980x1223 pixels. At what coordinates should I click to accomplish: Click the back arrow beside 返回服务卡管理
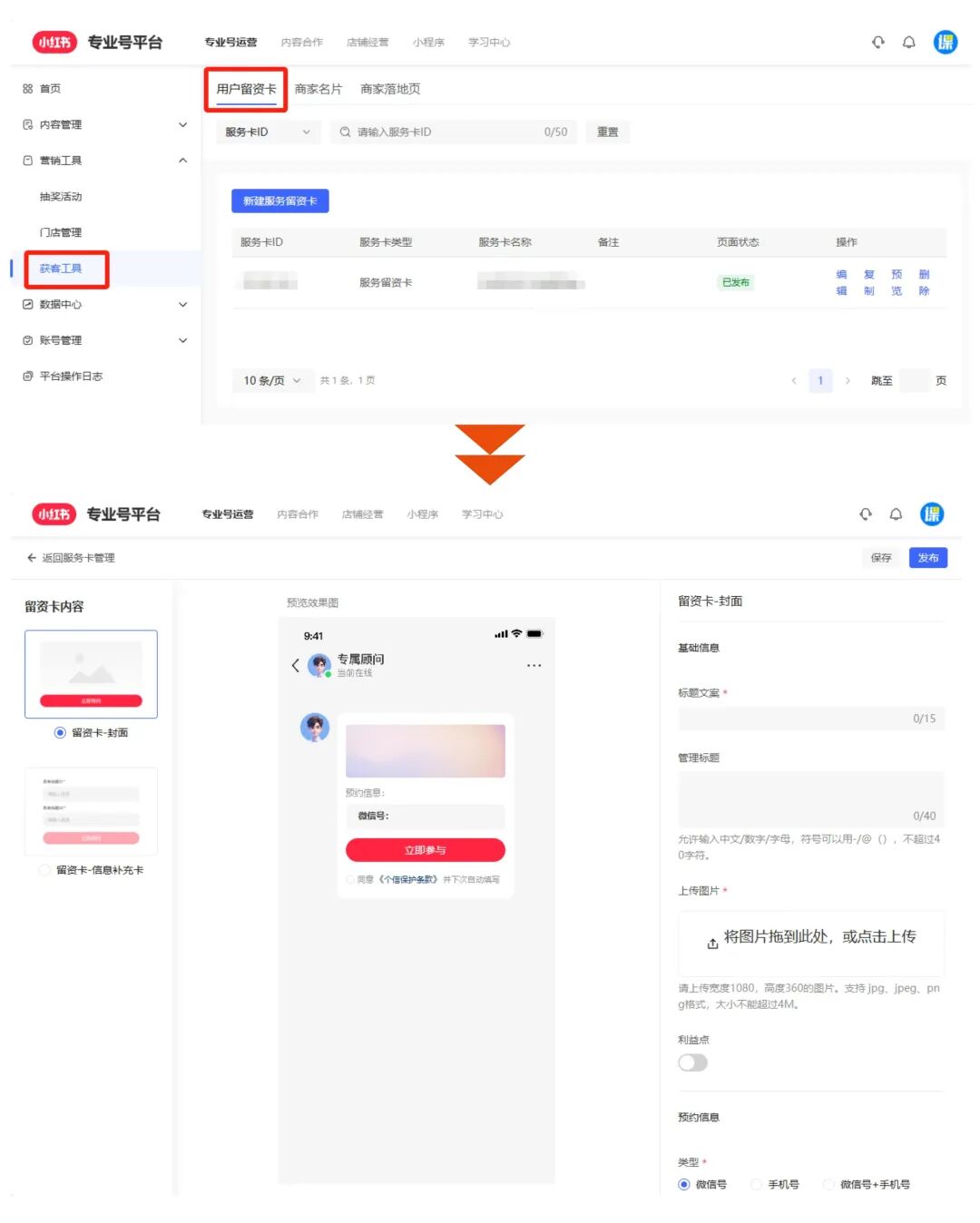pos(31,557)
